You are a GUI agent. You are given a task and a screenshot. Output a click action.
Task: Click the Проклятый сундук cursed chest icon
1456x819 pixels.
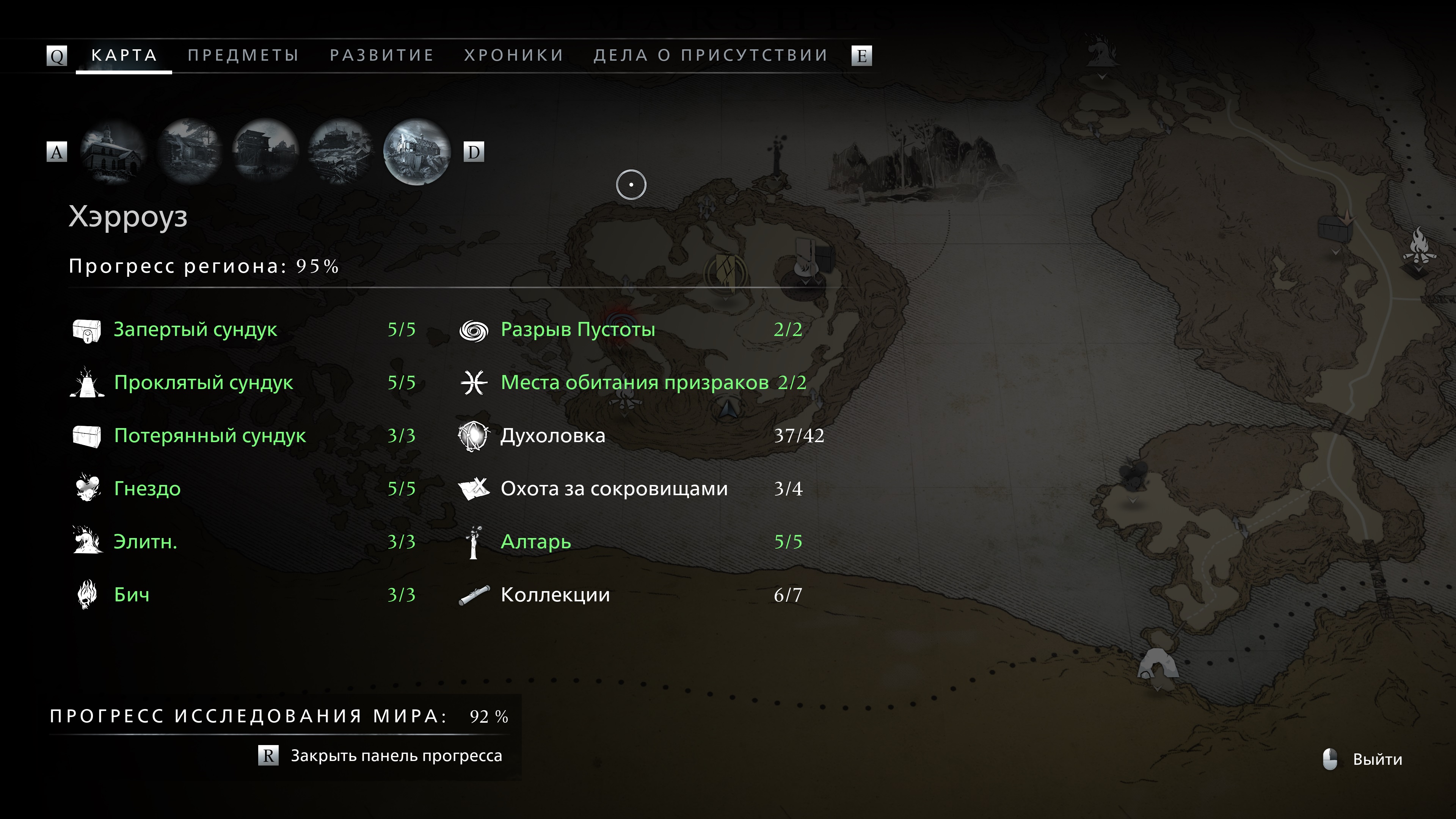(87, 383)
